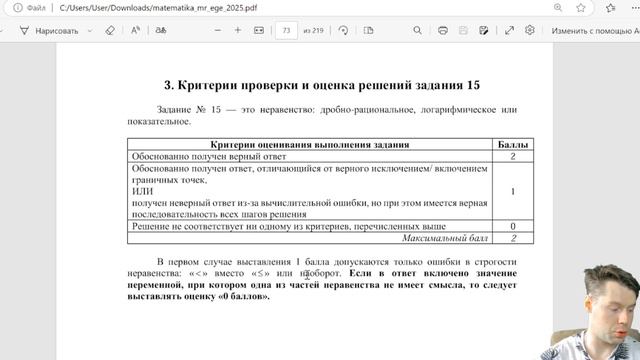Click the row 'Решение не соответствует ни одному из критериев'

(310, 226)
